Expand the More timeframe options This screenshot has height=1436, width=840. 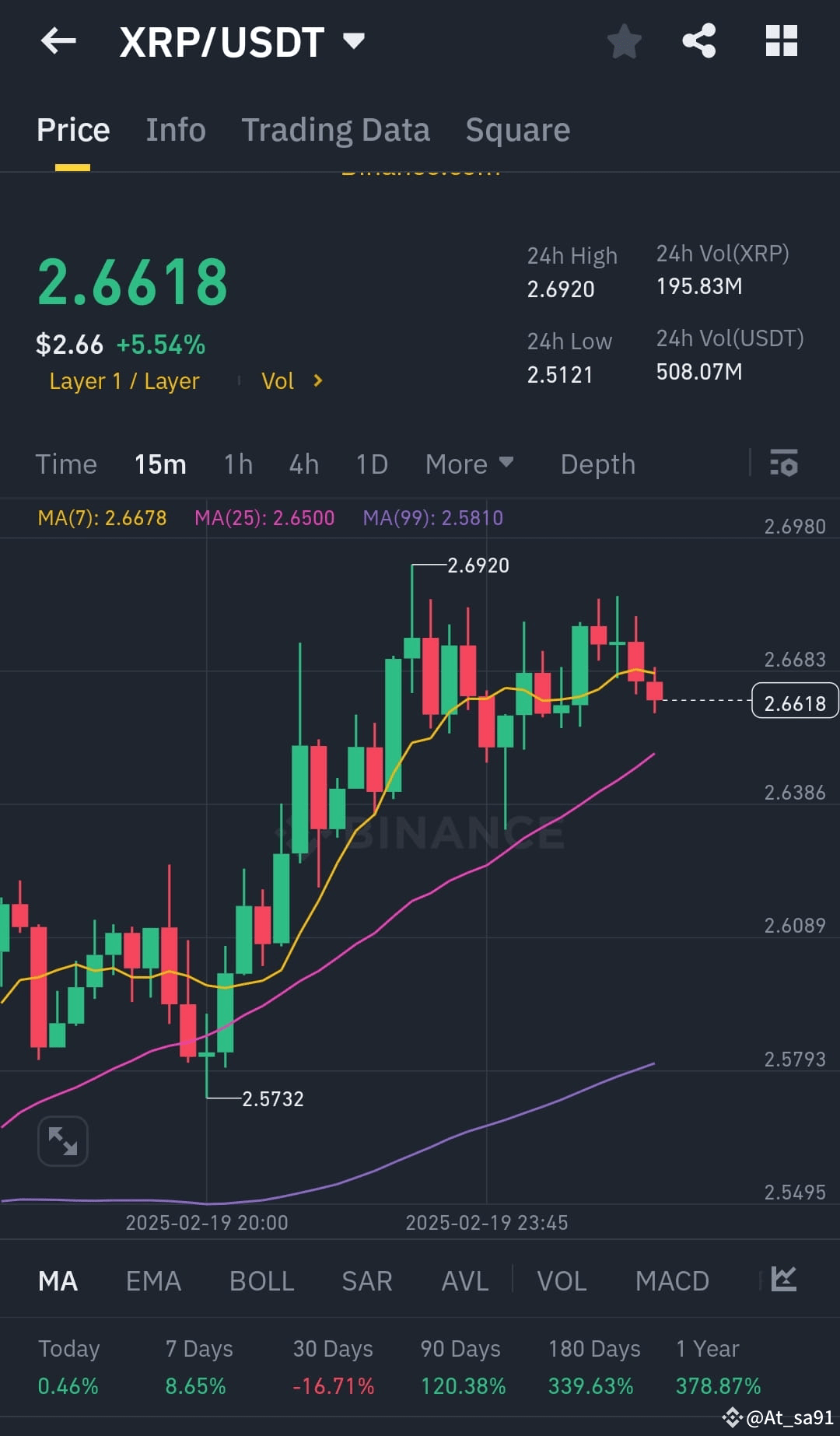[x=469, y=464]
